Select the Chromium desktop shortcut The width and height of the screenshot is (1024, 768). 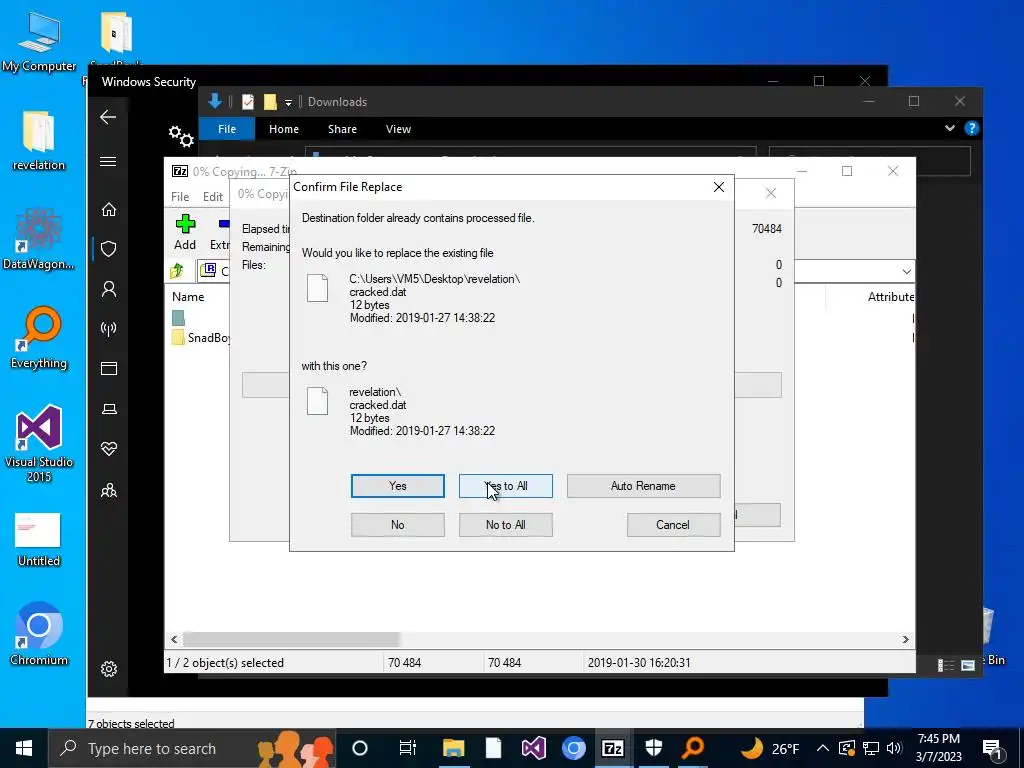(x=39, y=633)
